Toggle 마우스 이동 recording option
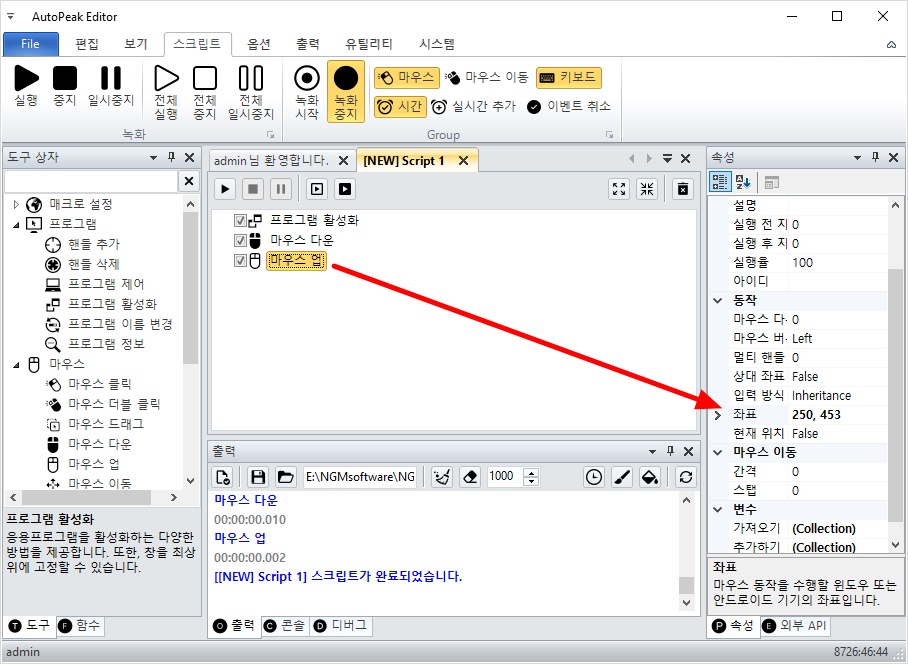The width and height of the screenshot is (908, 664). (486, 78)
